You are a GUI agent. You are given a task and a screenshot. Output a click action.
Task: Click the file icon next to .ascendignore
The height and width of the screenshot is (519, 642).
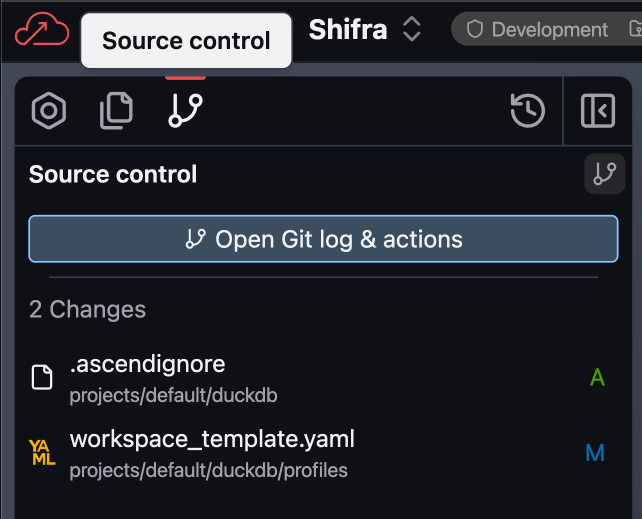[x=42, y=377]
